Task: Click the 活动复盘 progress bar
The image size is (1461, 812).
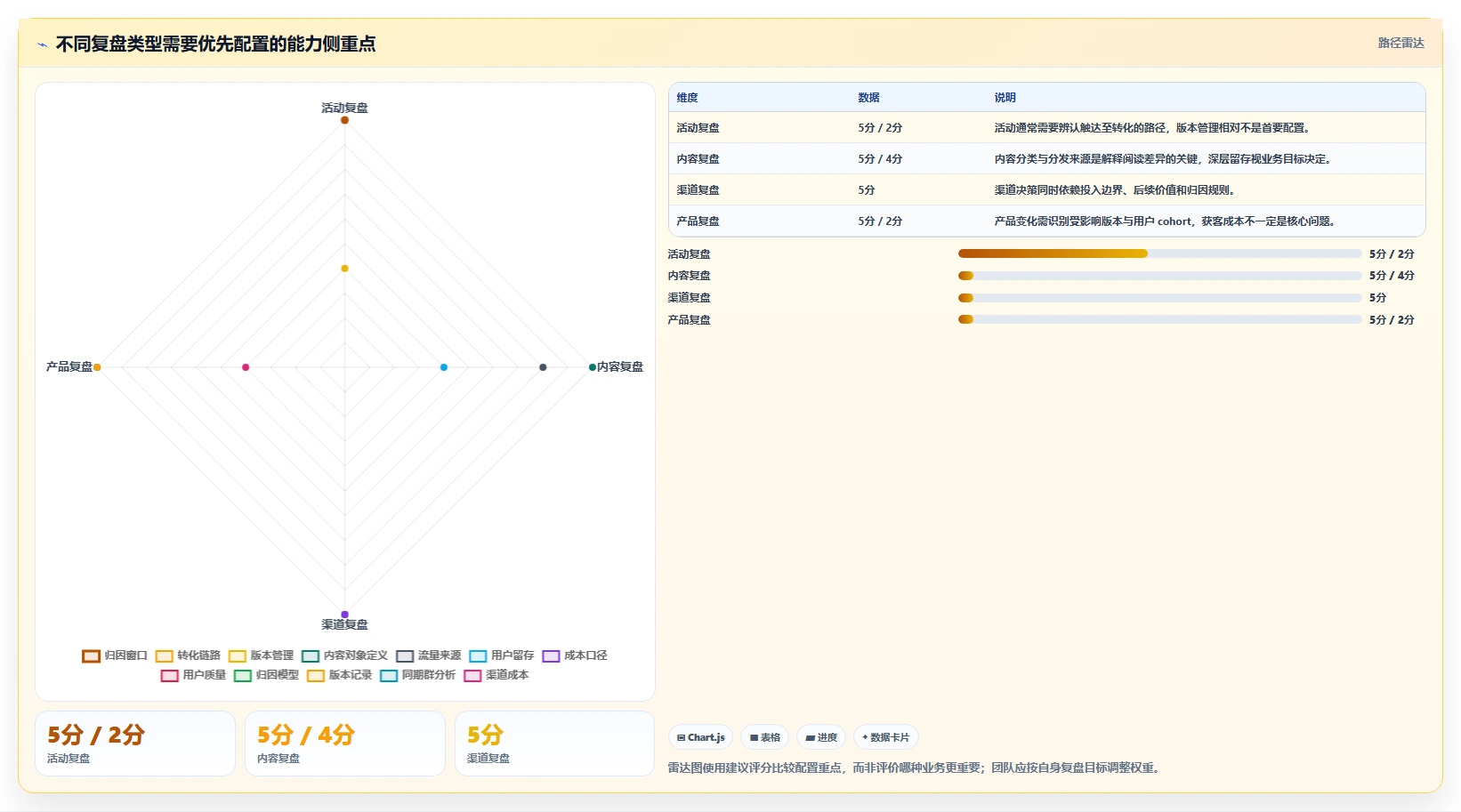Action: tap(1159, 253)
